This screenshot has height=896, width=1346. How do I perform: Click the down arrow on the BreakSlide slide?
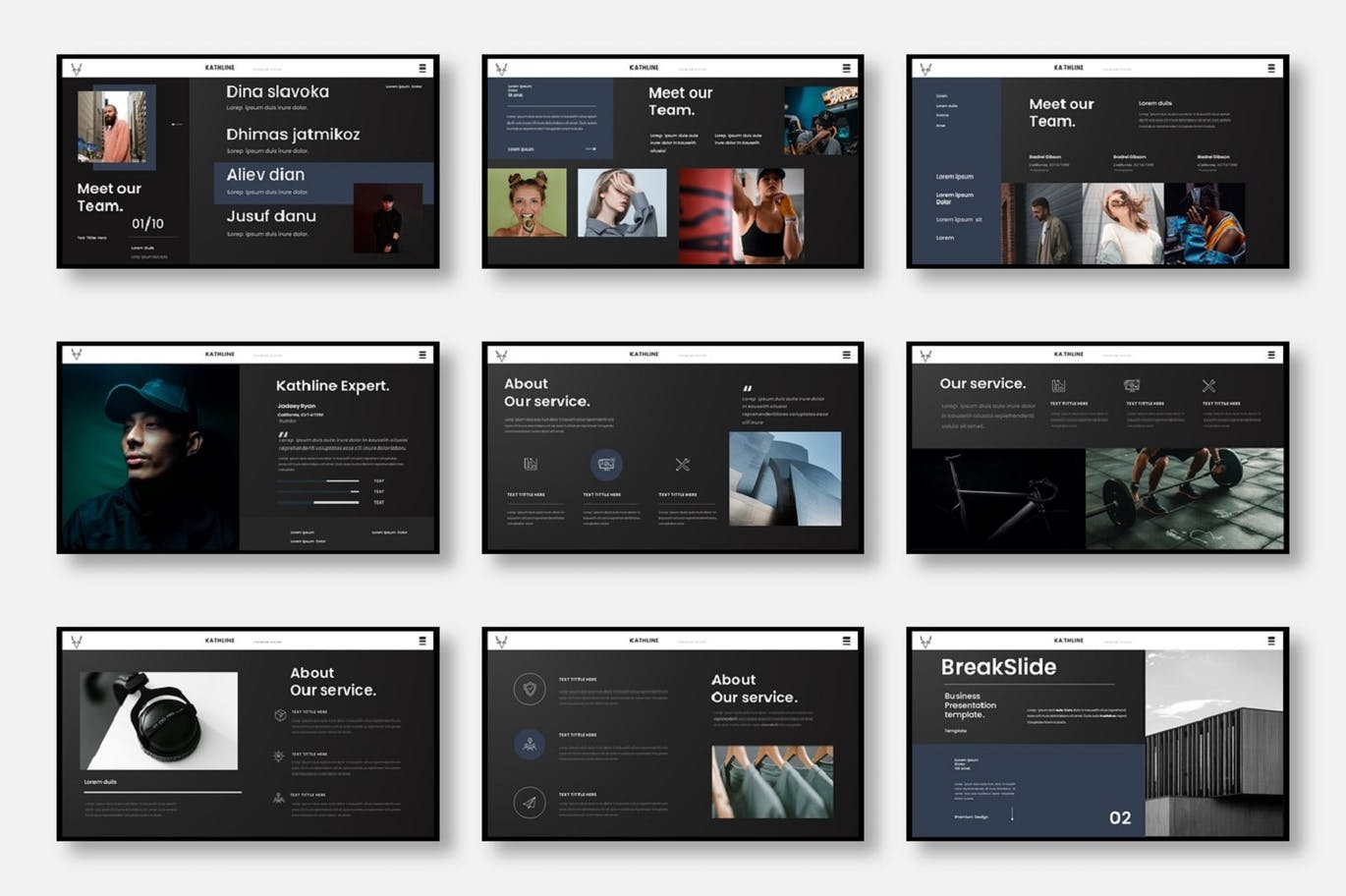1012,814
